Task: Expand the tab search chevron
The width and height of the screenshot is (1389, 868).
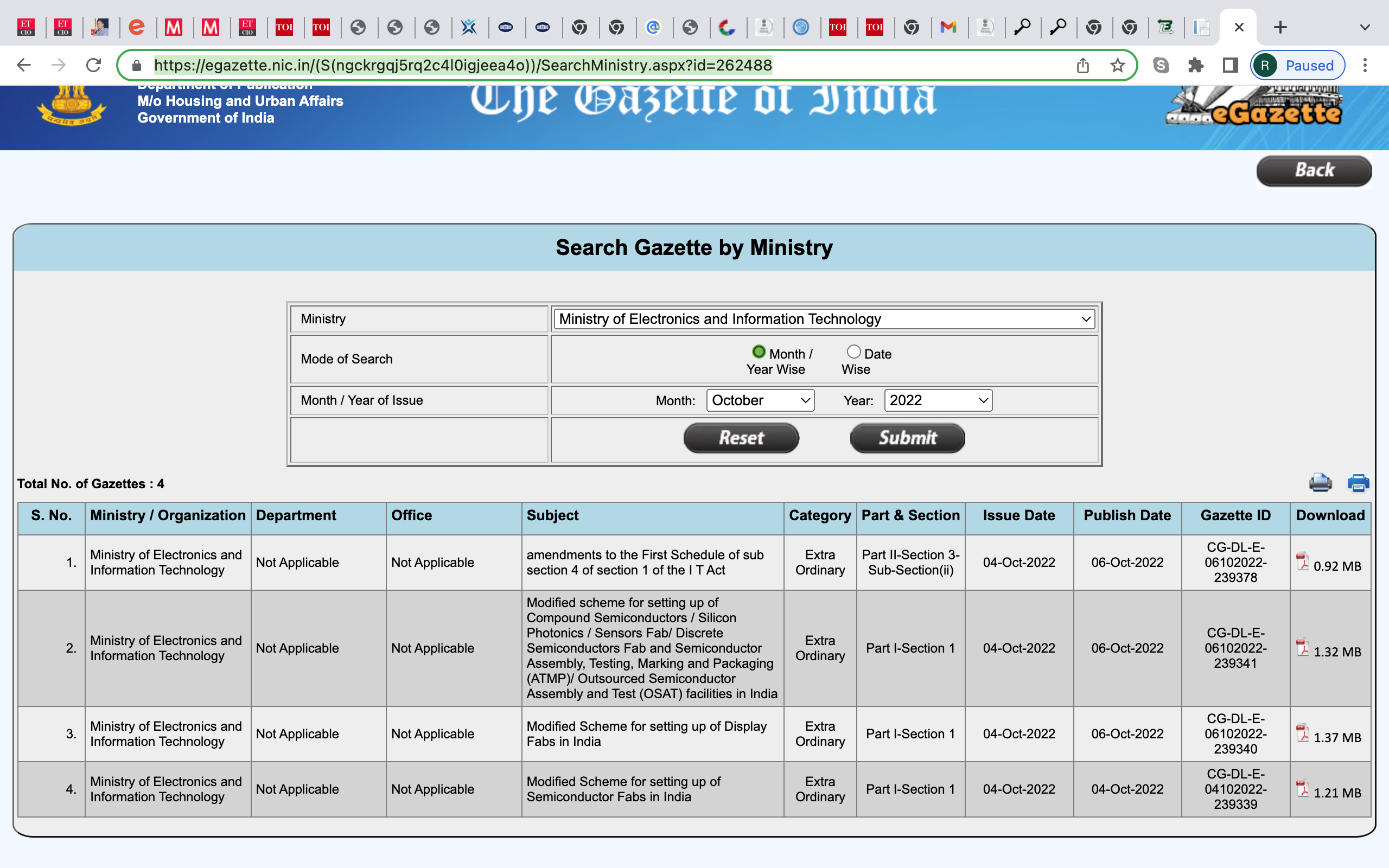Action: [1365, 27]
